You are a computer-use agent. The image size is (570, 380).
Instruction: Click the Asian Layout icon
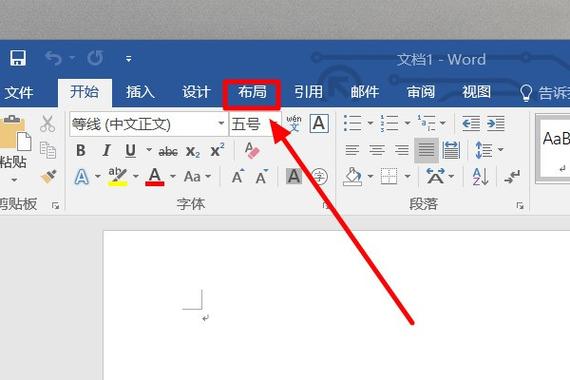coord(435,177)
